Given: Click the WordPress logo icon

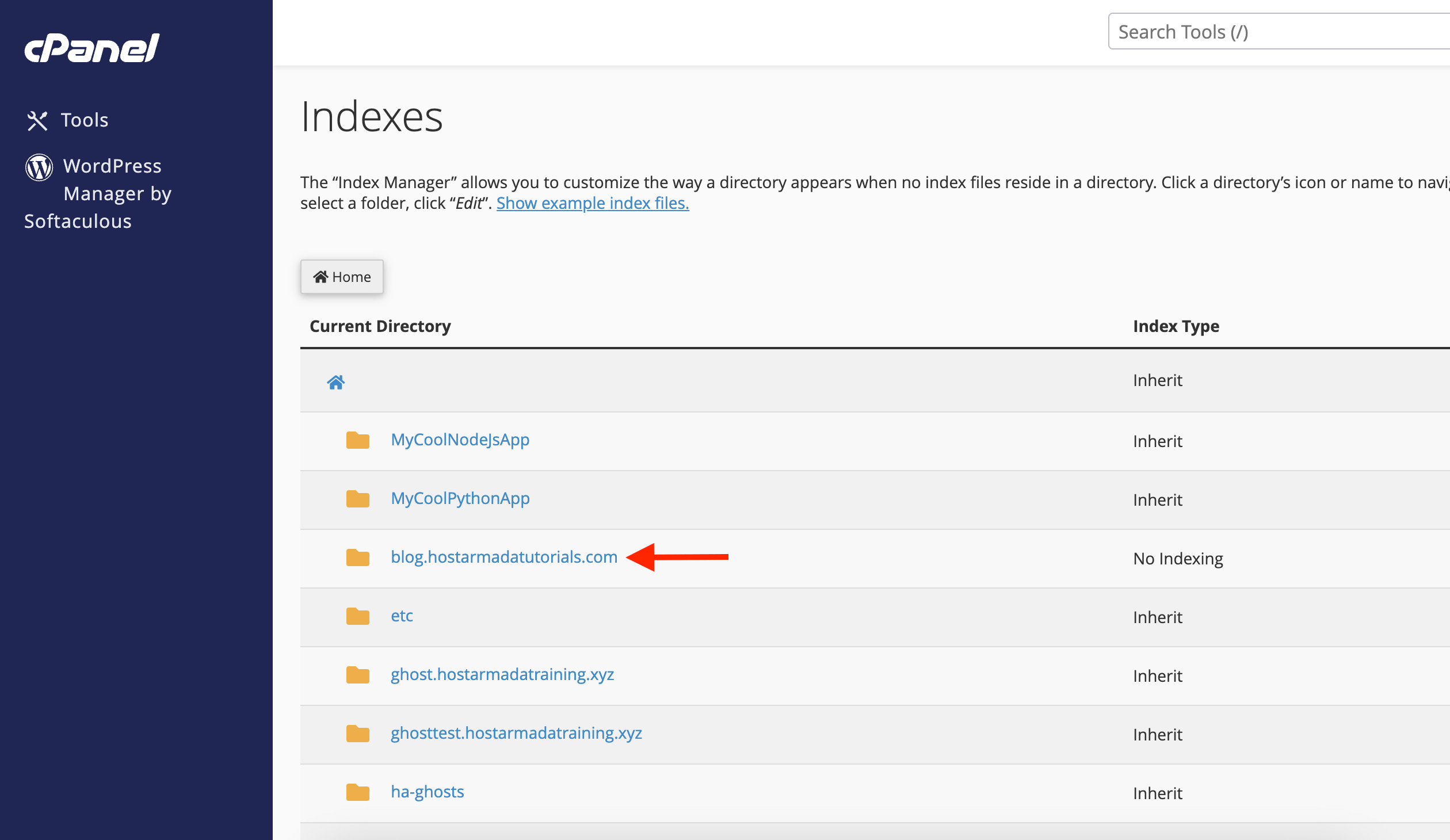Looking at the screenshot, I should coord(39,167).
